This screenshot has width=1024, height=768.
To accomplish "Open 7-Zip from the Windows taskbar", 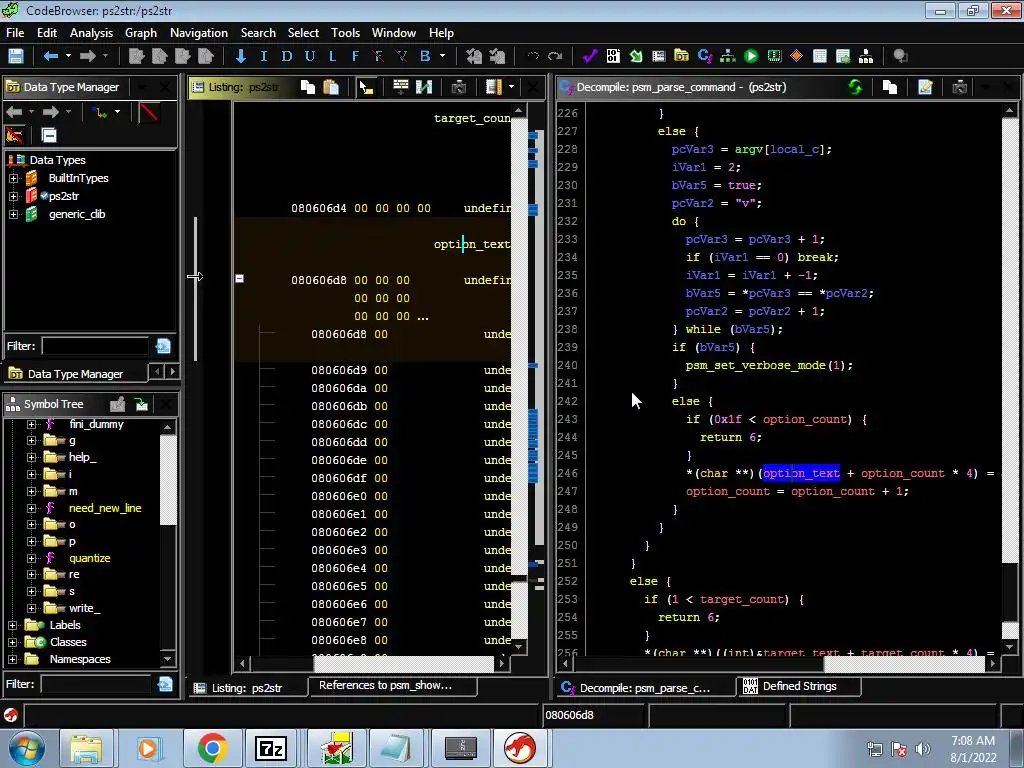I will 271,748.
